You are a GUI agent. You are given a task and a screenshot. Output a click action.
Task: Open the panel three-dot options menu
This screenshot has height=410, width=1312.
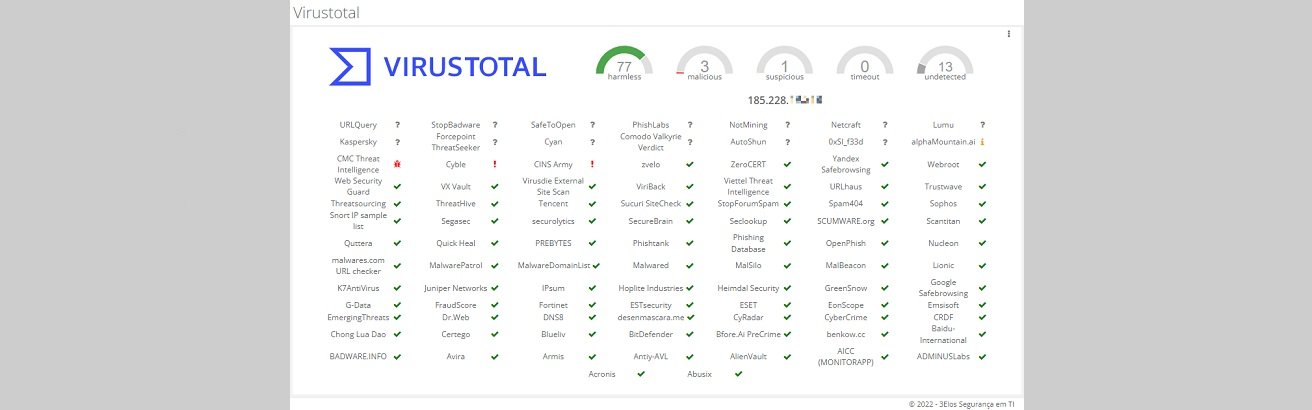[x=1008, y=34]
